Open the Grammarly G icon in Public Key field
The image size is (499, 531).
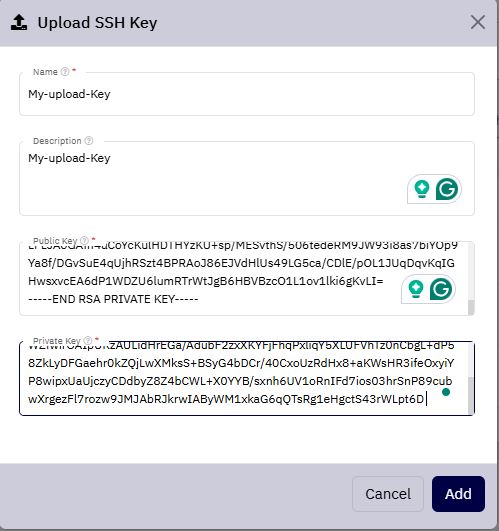[x=441, y=289]
